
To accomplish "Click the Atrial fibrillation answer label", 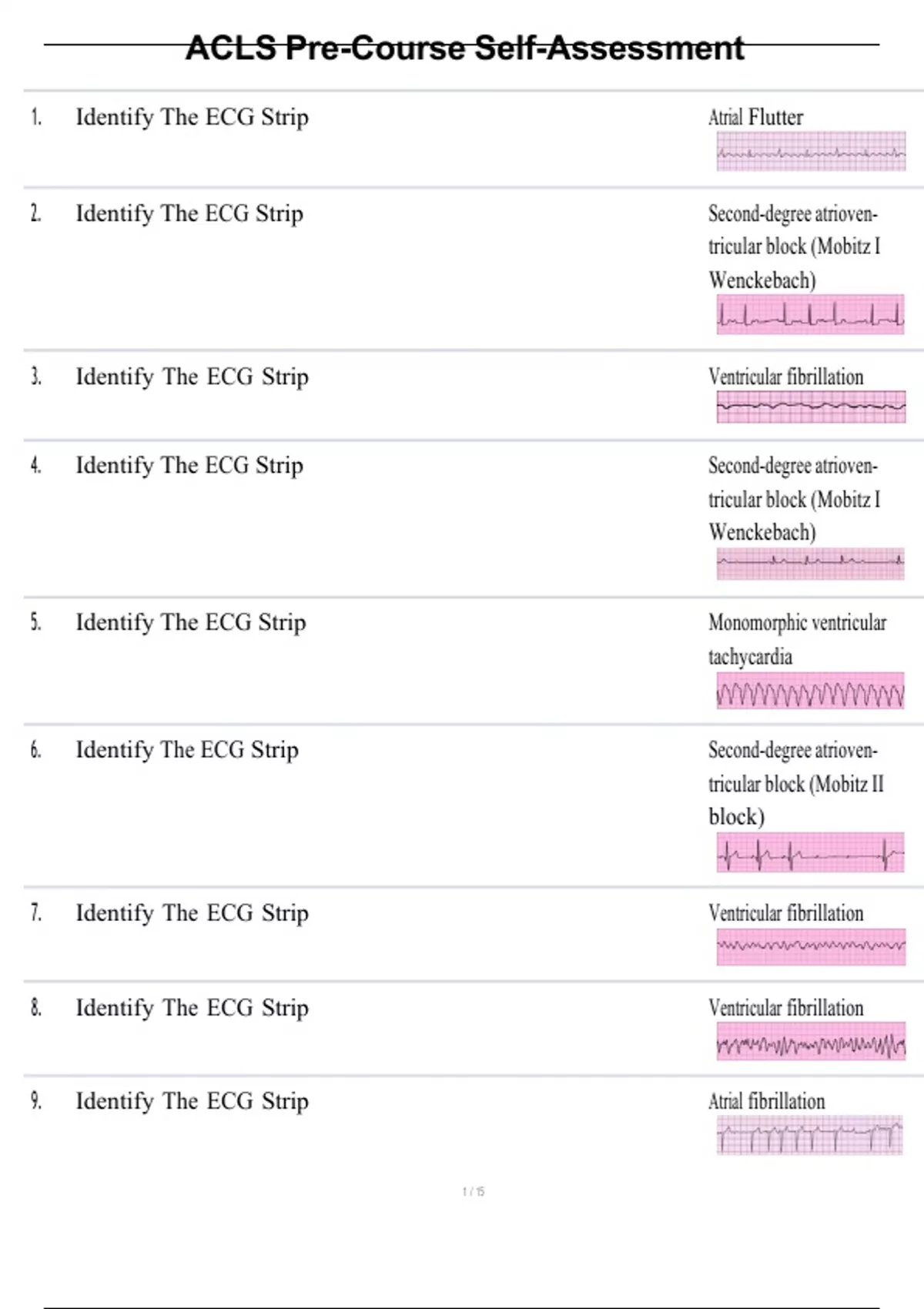I will coord(766,1101).
